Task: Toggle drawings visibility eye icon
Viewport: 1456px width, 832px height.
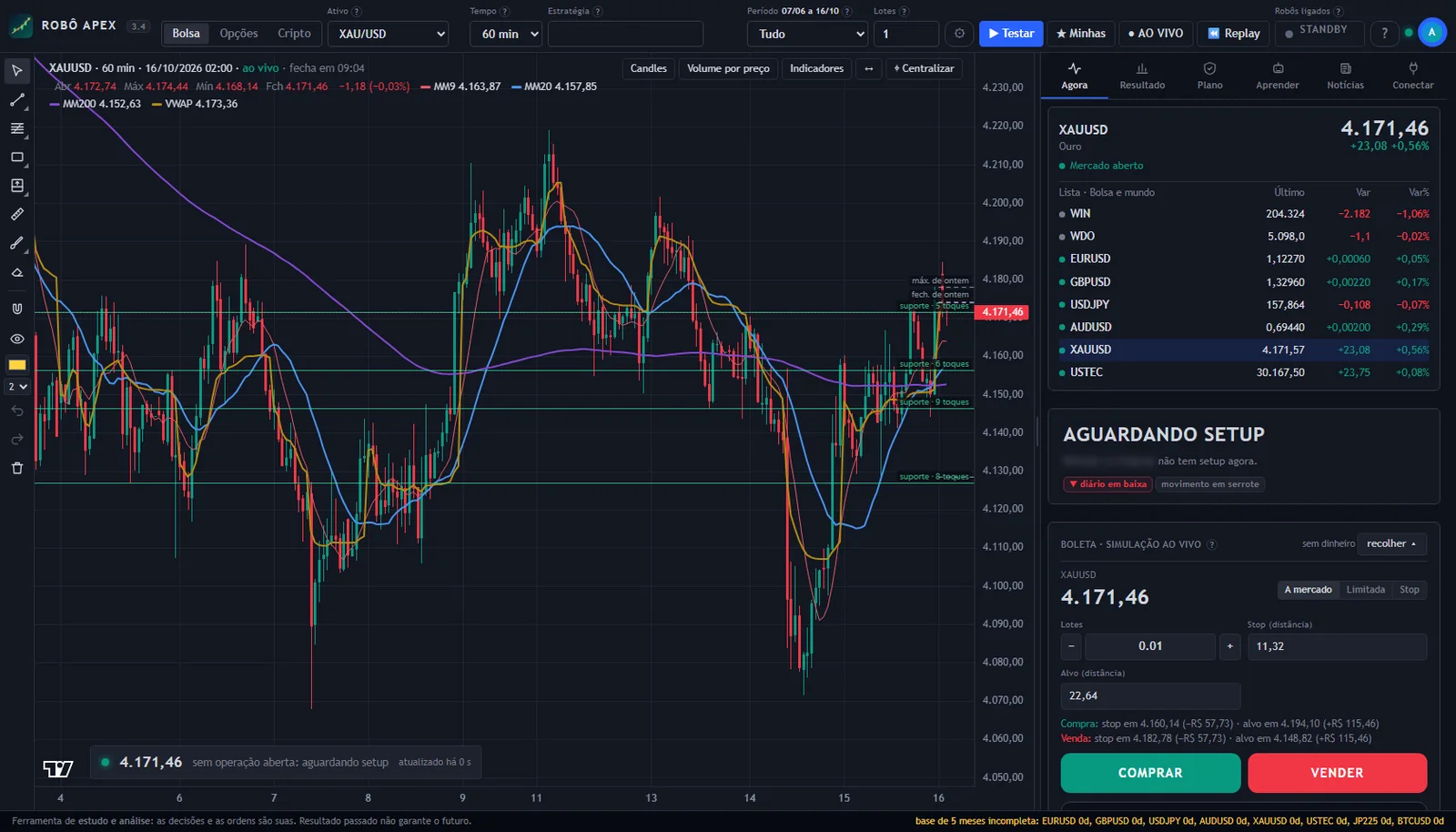Action: 16,339
